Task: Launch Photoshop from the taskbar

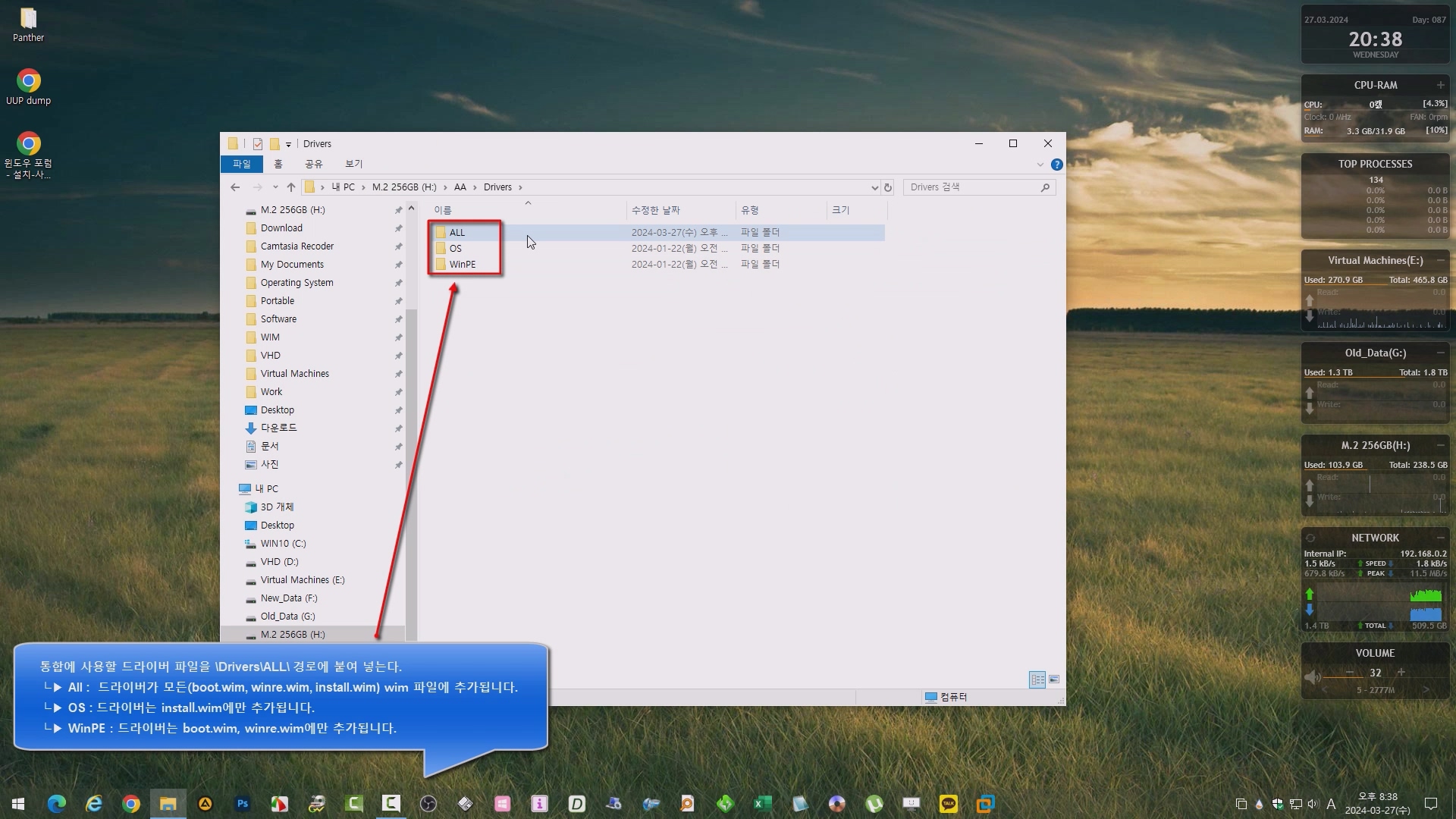Action: tap(242, 803)
